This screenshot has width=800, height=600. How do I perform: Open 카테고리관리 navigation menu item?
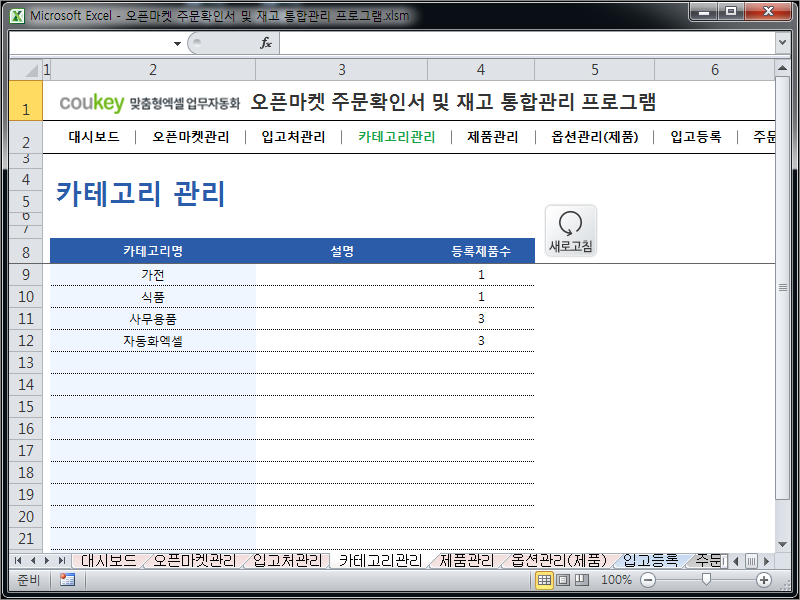click(396, 137)
